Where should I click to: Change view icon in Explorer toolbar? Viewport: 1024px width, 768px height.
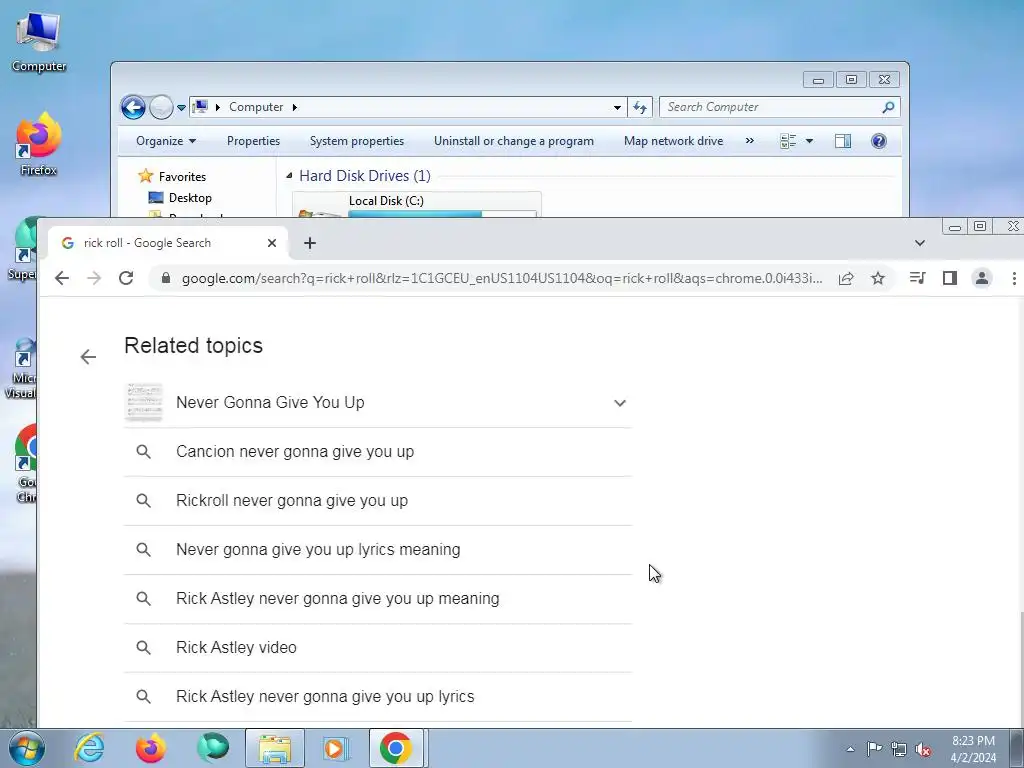pyautogui.click(x=788, y=141)
